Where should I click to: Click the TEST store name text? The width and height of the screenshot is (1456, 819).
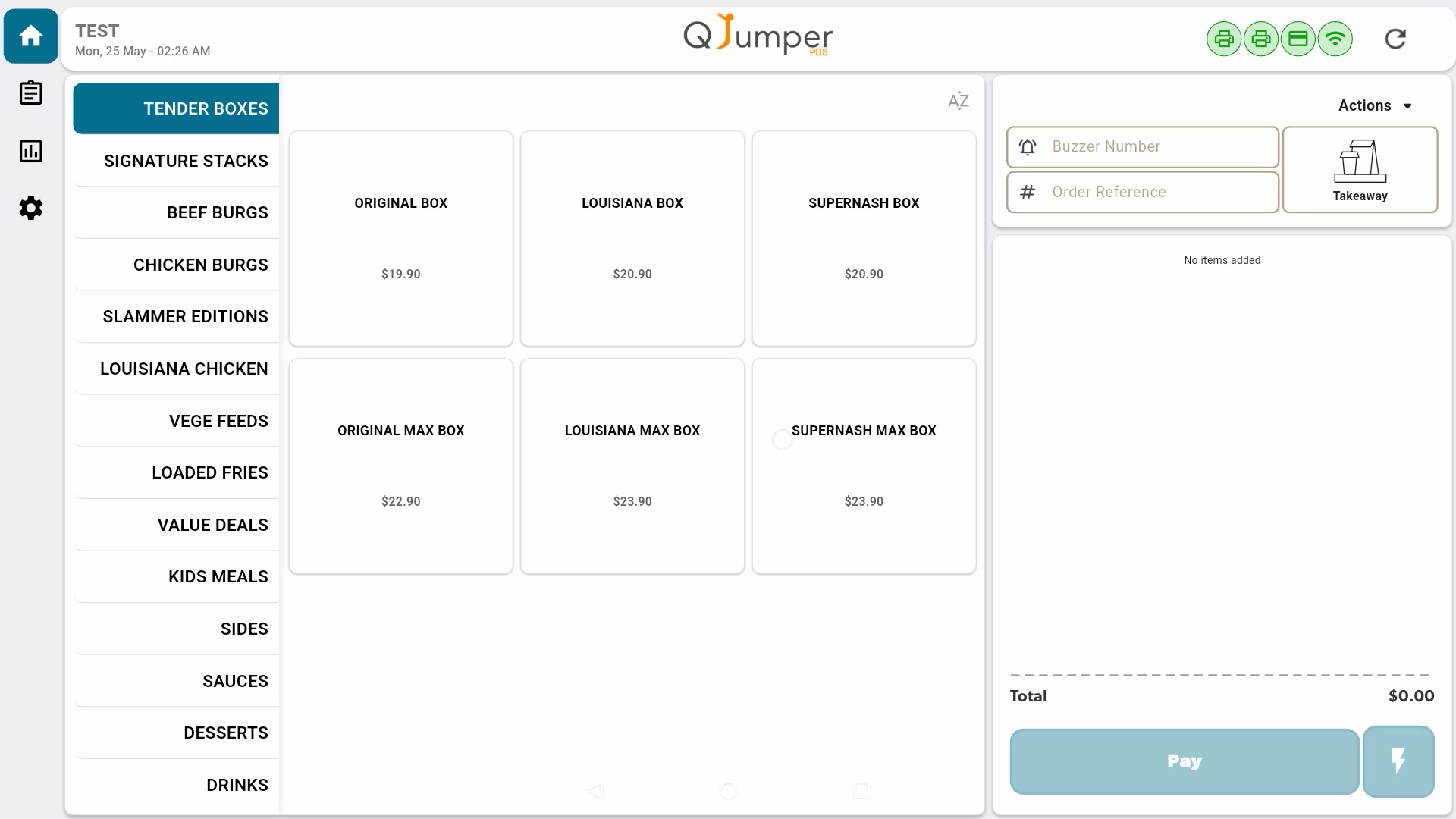pos(97,31)
